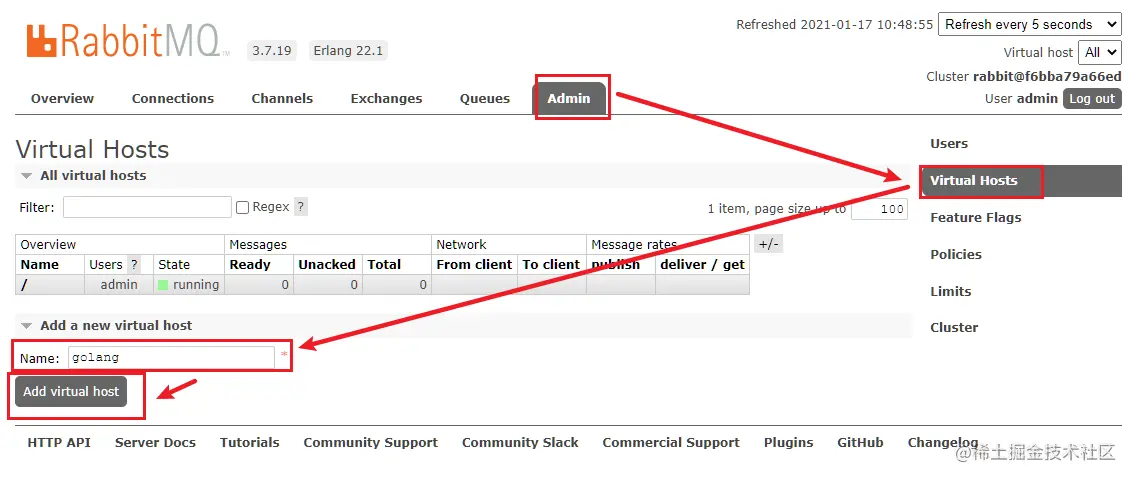Sort by the Ready column header
This screenshot has width=1132, height=479.
250,264
